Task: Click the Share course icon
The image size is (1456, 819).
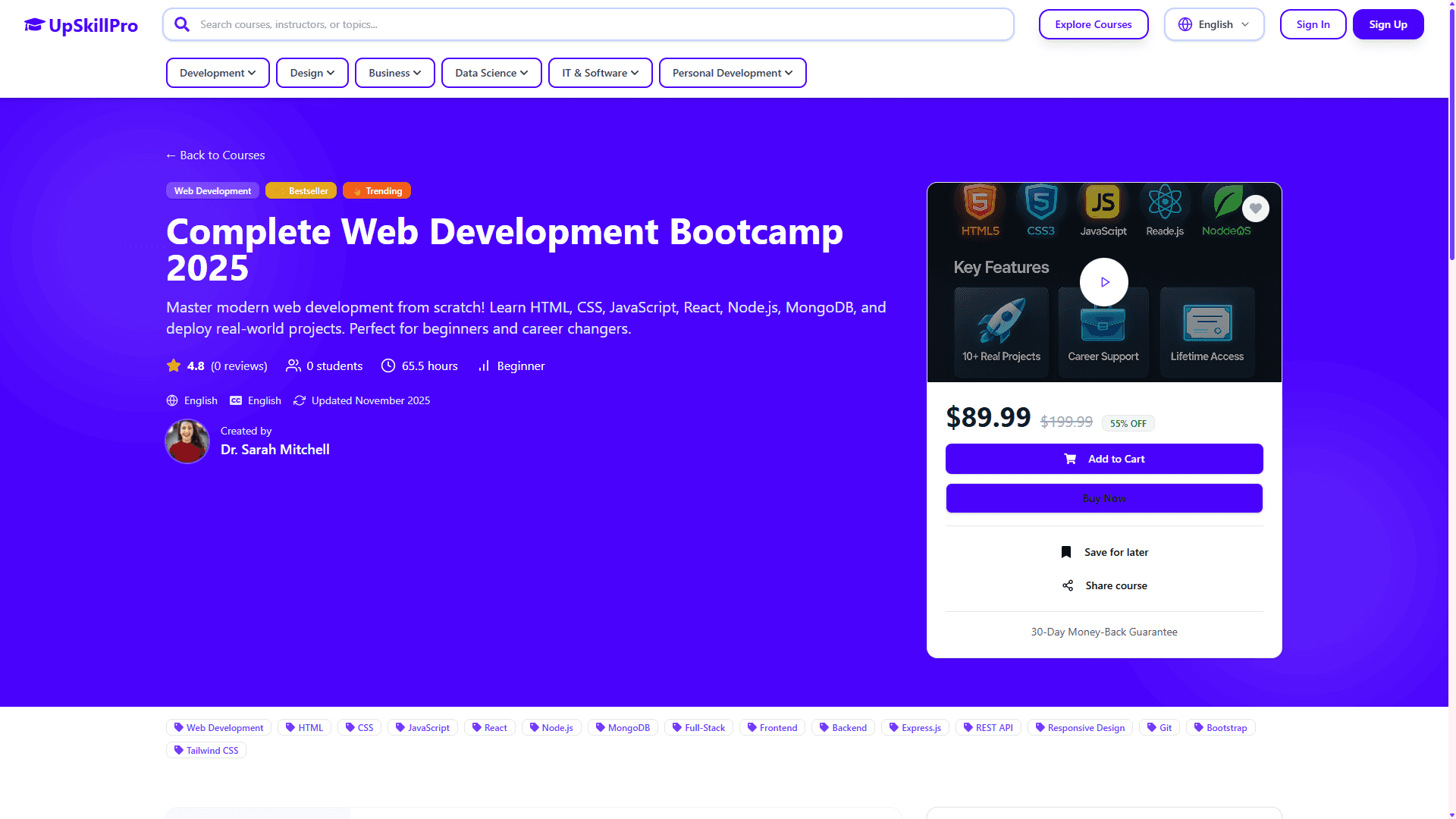Action: click(x=1068, y=585)
